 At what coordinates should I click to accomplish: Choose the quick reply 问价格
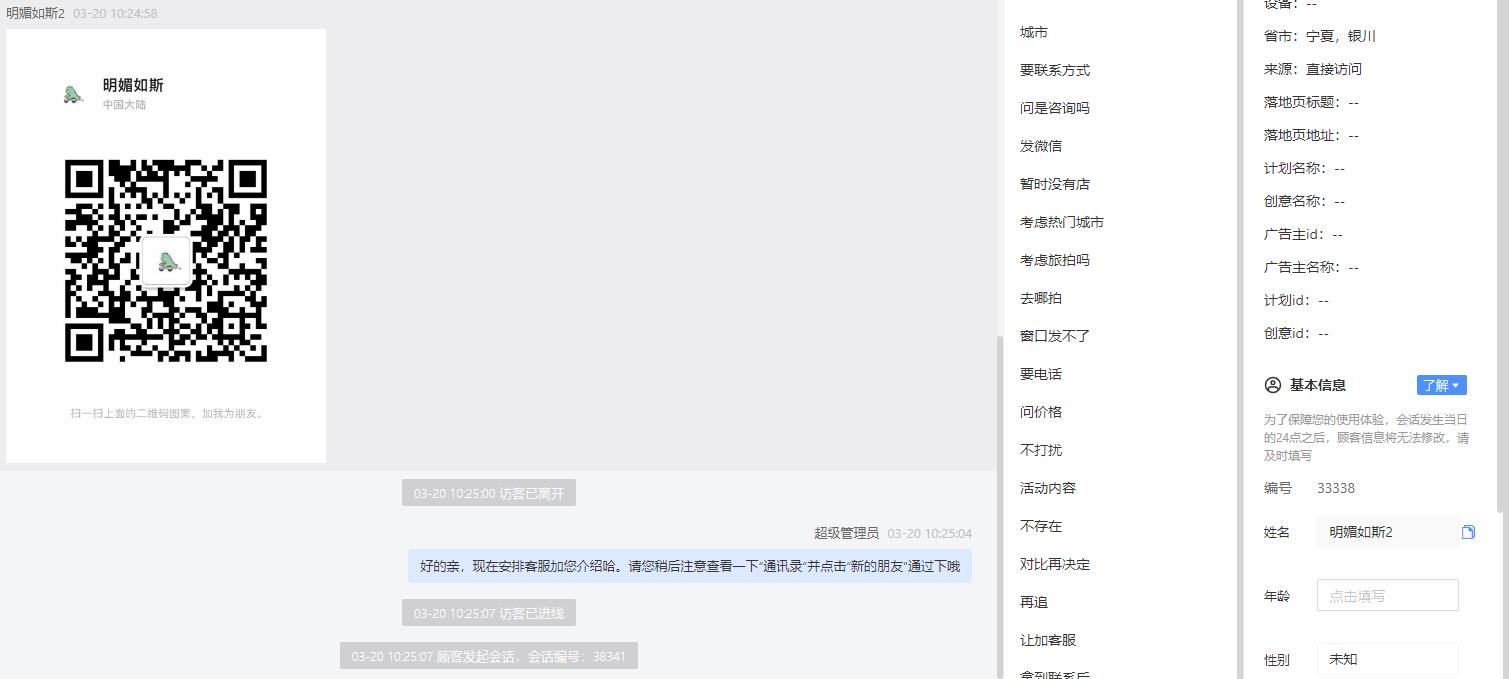click(1041, 412)
